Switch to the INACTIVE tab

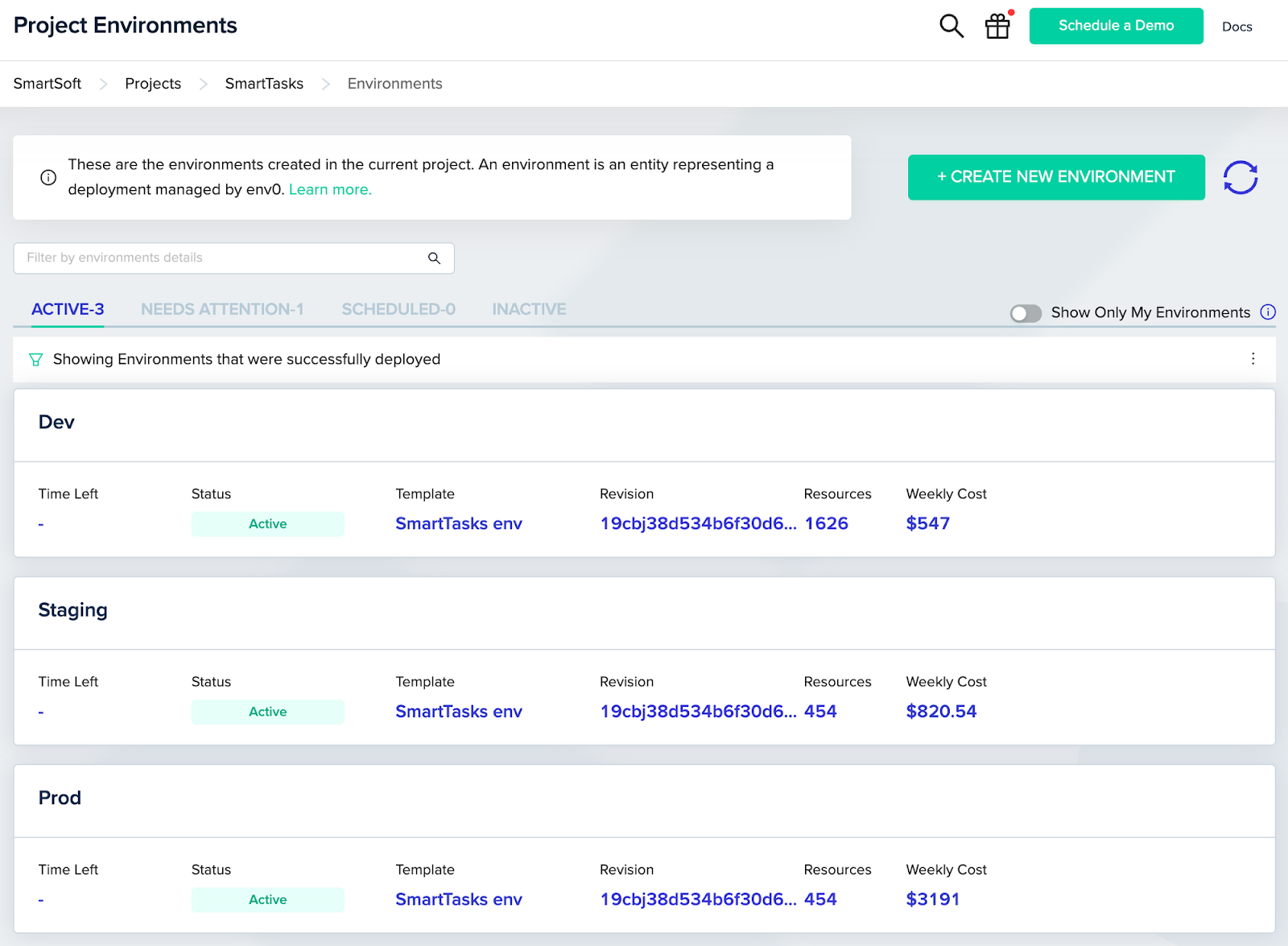click(529, 309)
